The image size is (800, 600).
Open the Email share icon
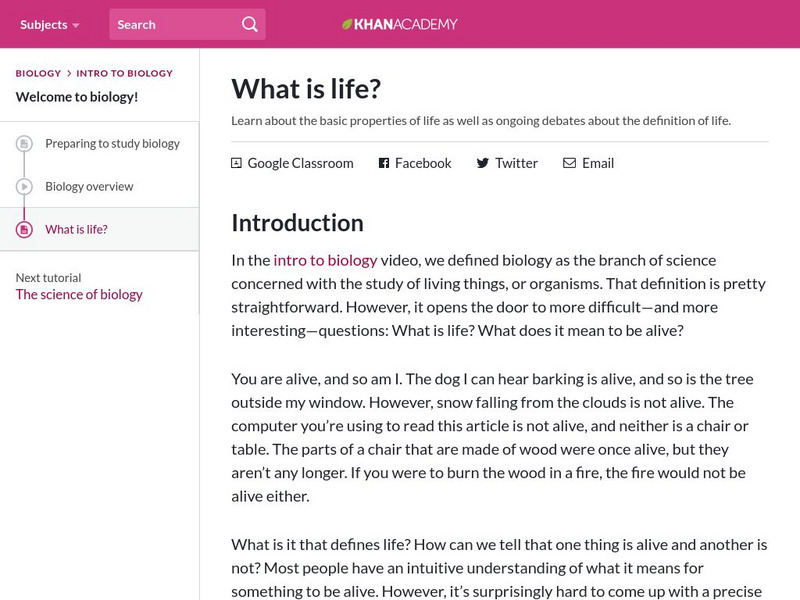pyautogui.click(x=569, y=163)
